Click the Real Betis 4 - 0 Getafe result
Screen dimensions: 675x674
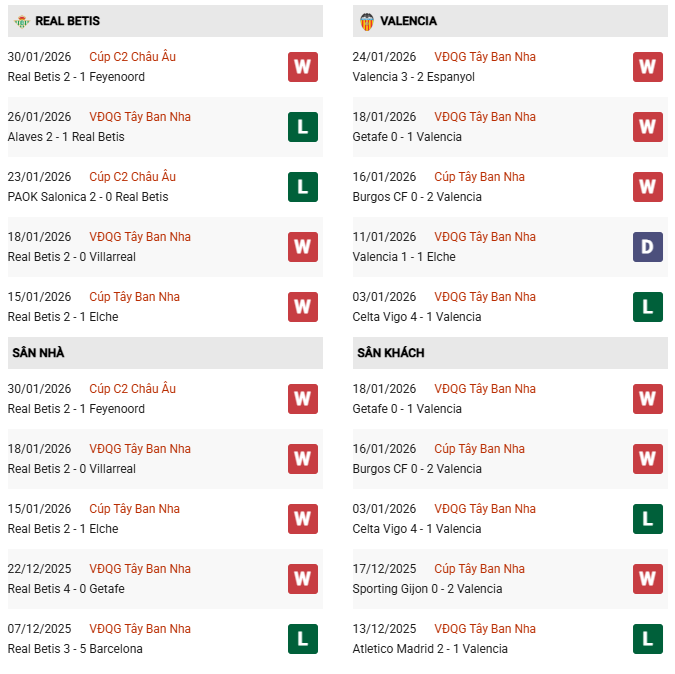click(66, 589)
